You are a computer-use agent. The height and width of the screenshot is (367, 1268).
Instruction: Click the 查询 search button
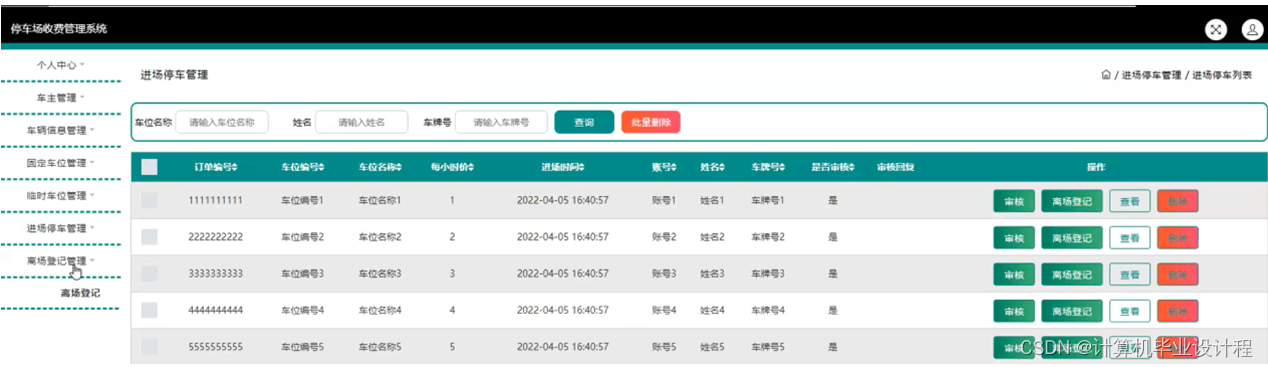[584, 122]
